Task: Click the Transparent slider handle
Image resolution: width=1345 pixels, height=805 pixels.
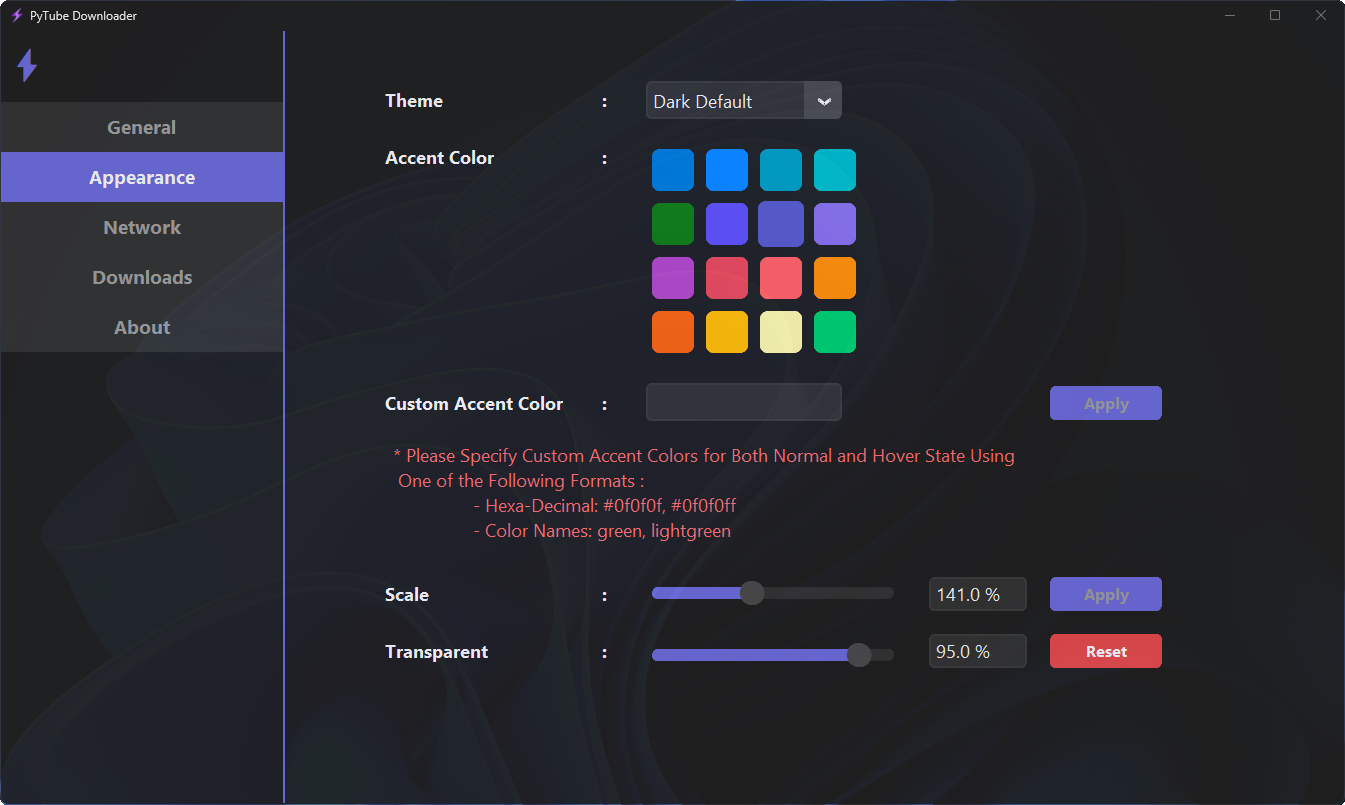Action: 859,655
